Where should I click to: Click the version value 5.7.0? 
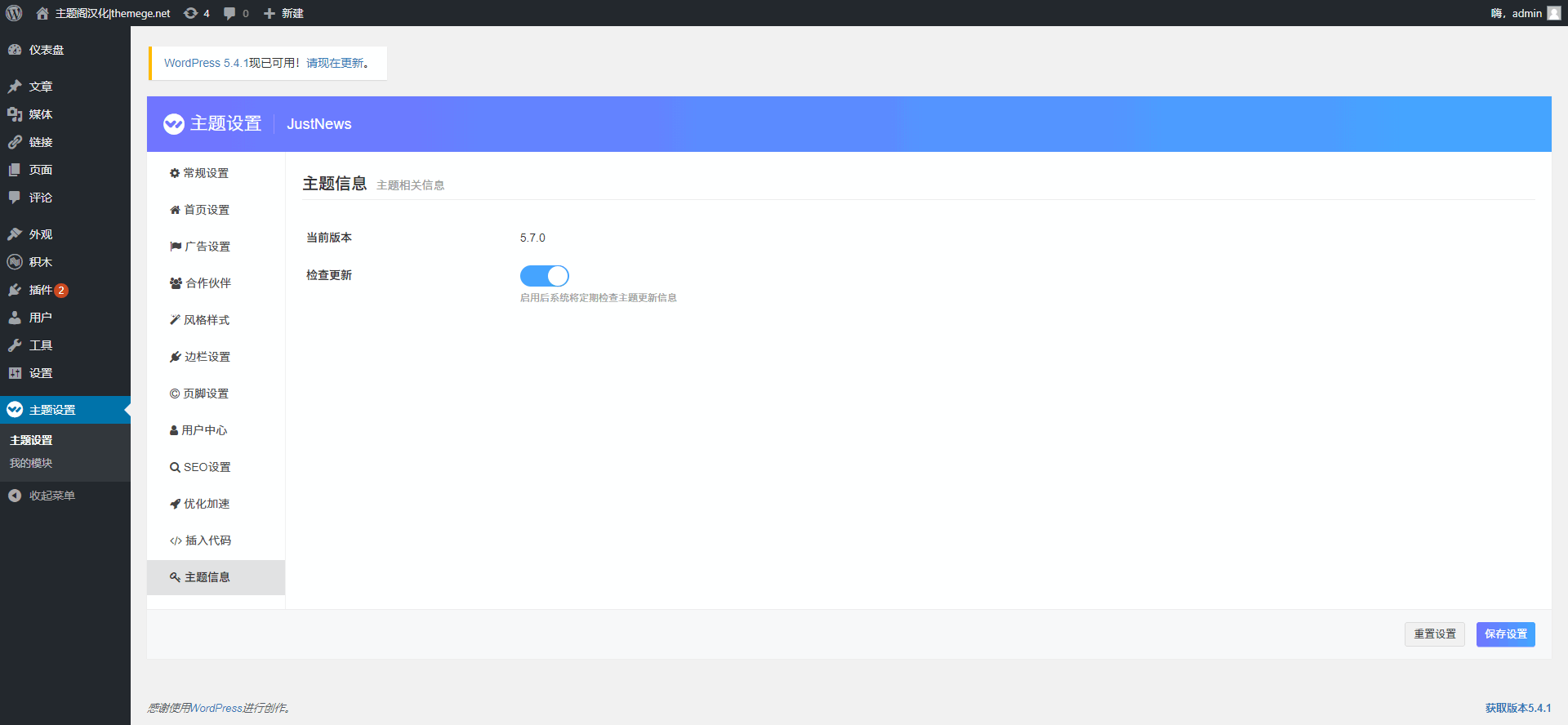pos(532,238)
